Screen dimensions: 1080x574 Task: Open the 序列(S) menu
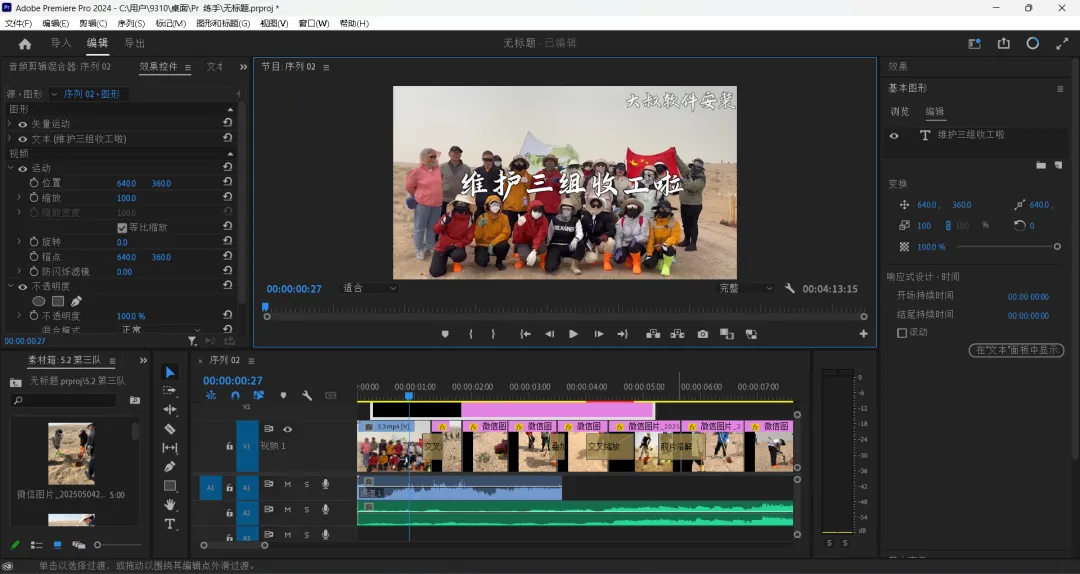(x=131, y=23)
